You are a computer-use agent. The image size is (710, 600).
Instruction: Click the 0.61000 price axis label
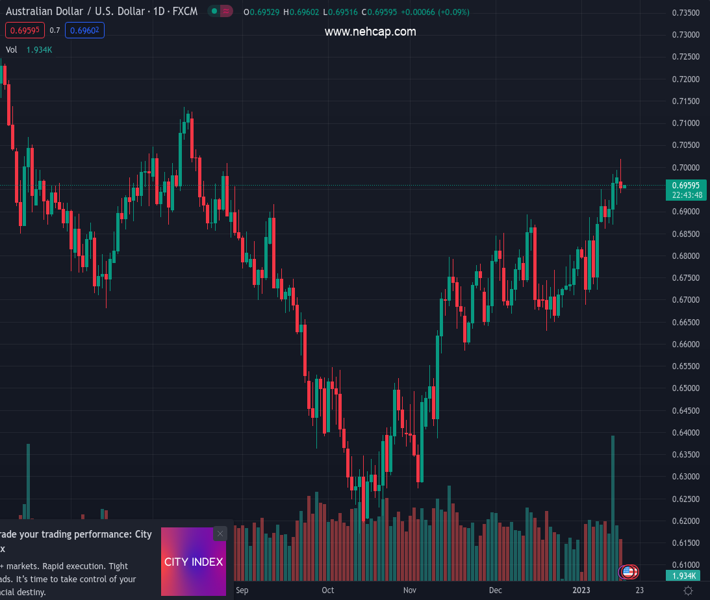click(x=686, y=565)
